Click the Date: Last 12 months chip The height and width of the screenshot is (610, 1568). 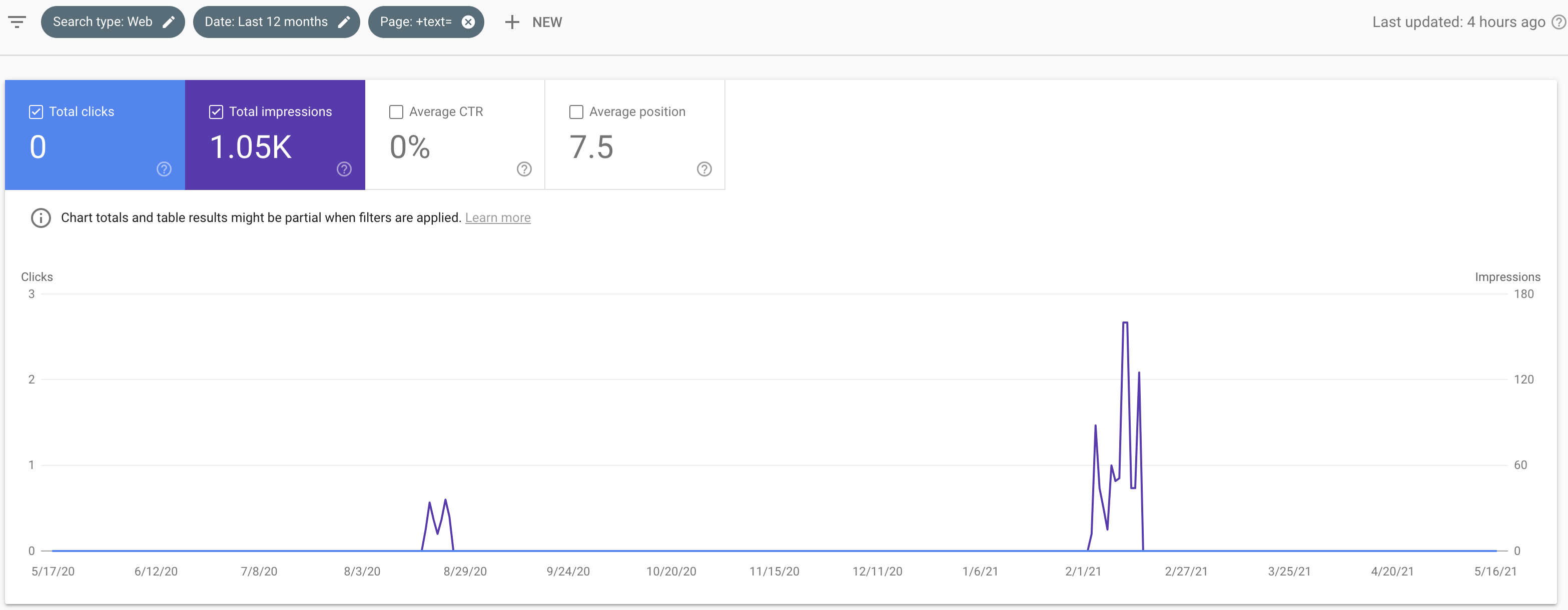point(276,22)
